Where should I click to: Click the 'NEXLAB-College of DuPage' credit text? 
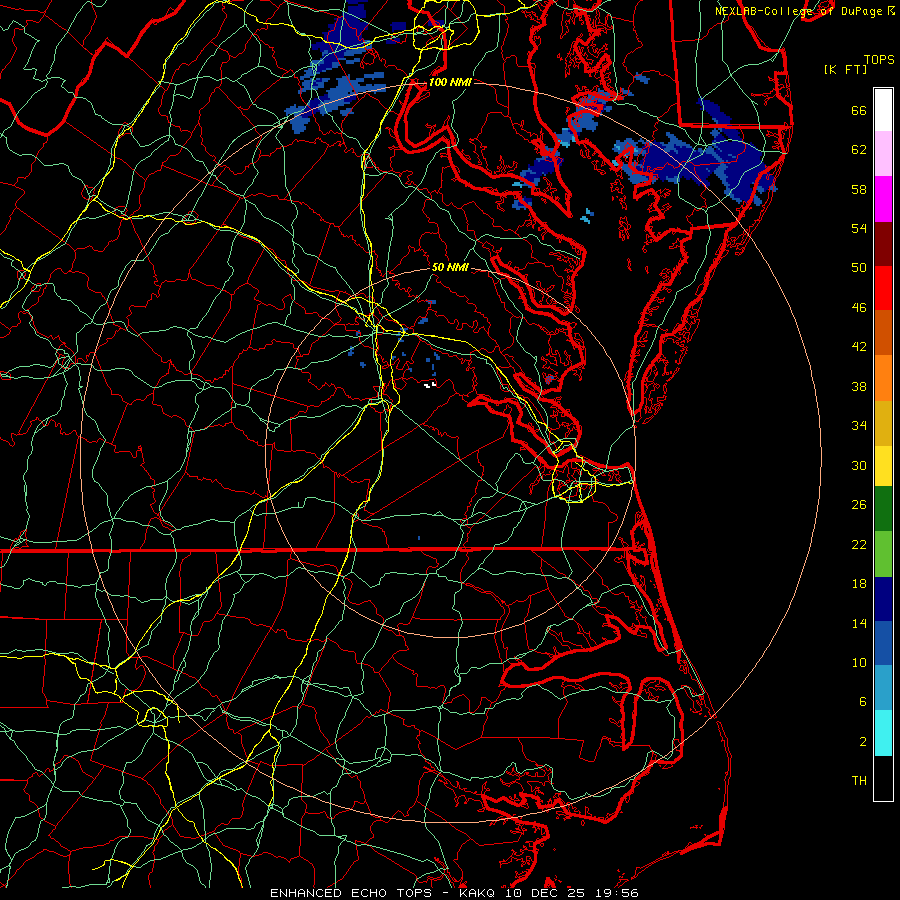pos(801,11)
